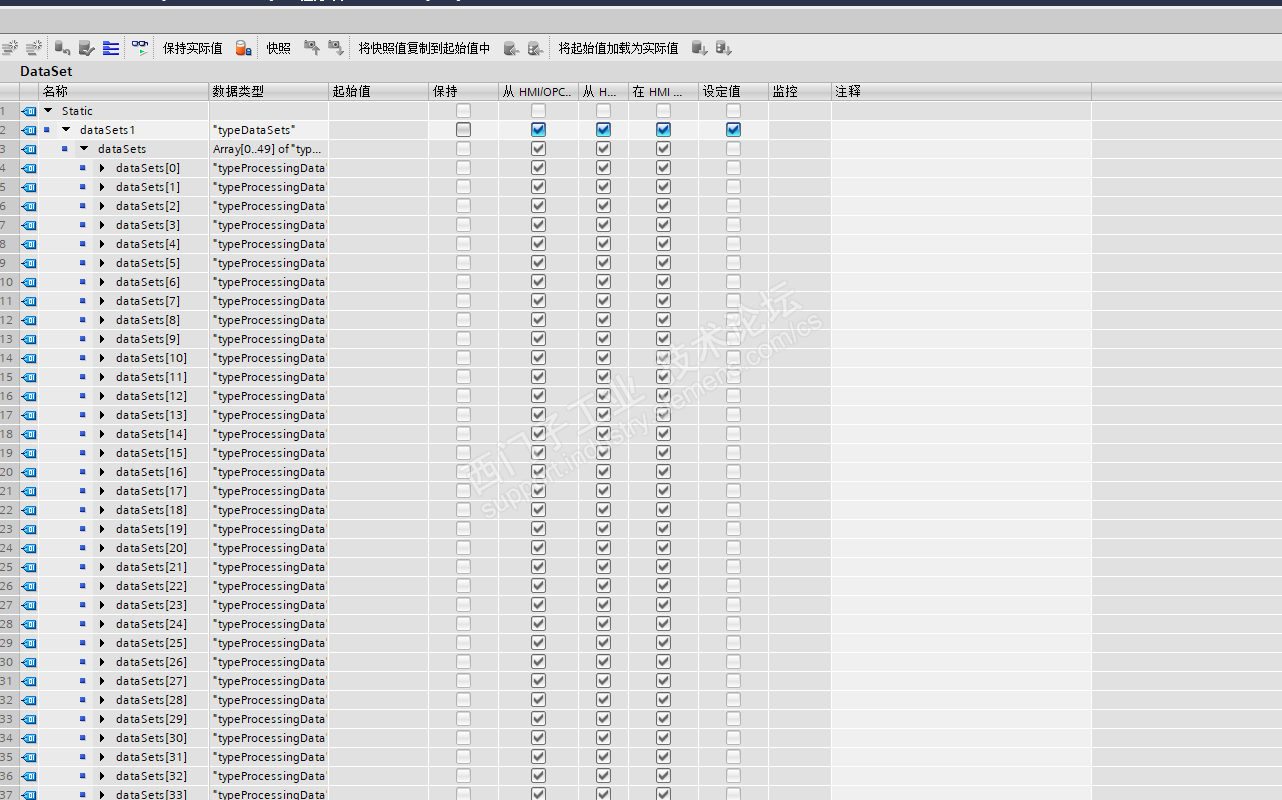The width and height of the screenshot is (1282, 800).
Task: Click the 监控 column header
Action: click(800, 91)
